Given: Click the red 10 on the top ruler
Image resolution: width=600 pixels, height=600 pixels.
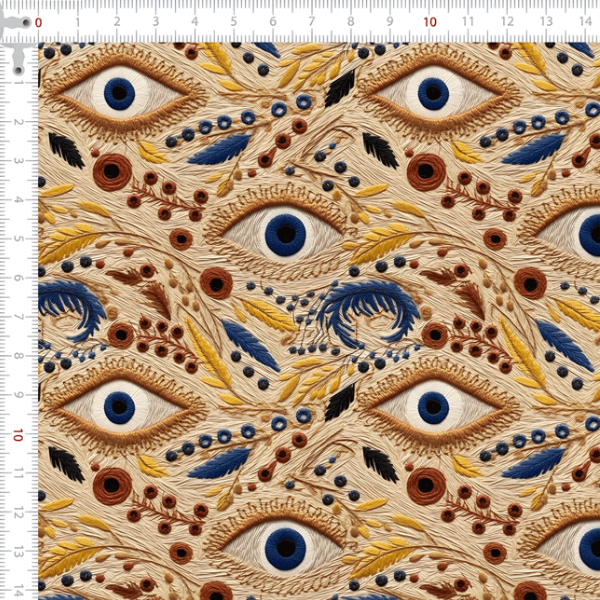Looking at the screenshot, I should pyautogui.click(x=430, y=21).
